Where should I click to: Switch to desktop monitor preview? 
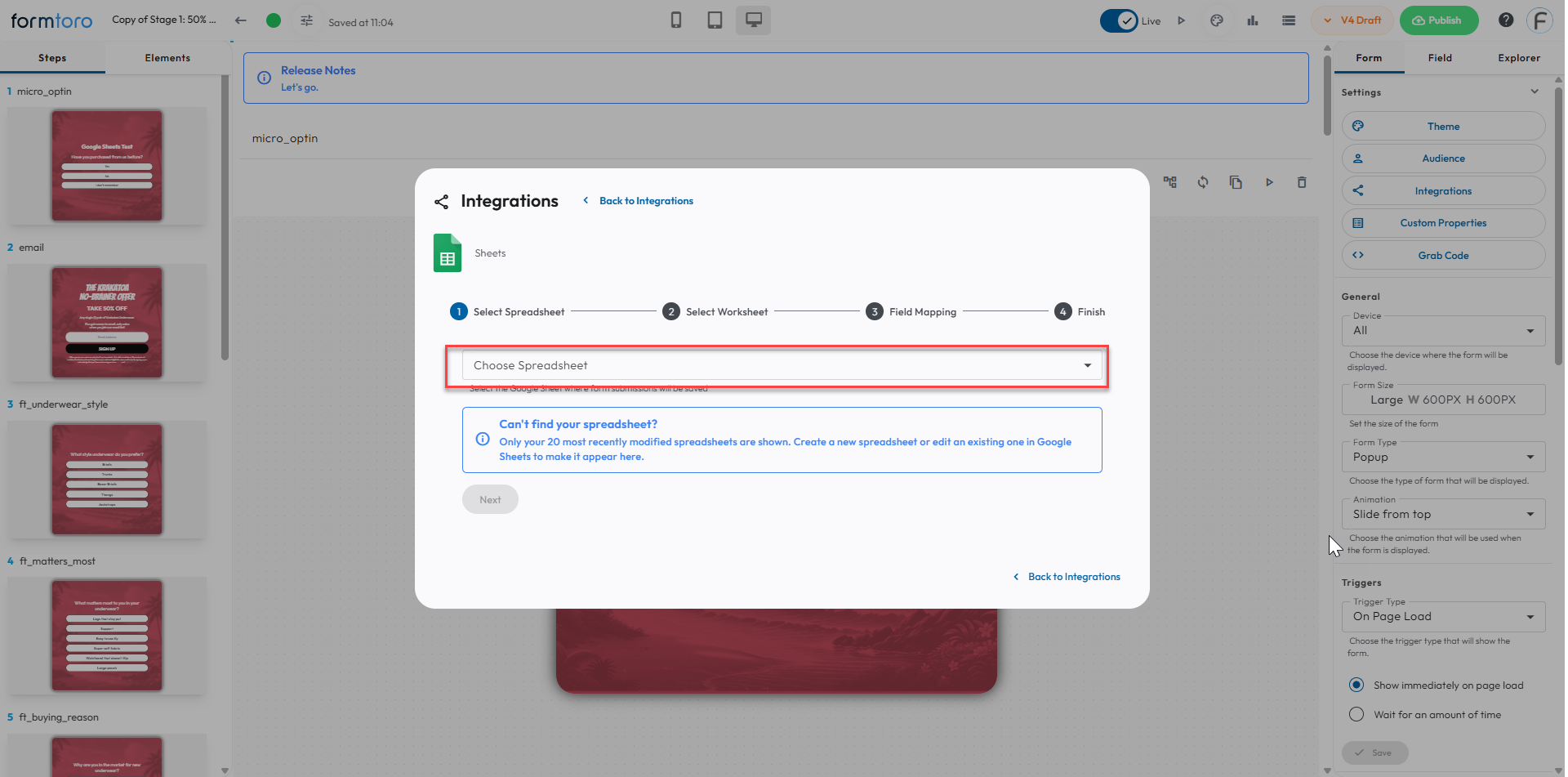(753, 20)
